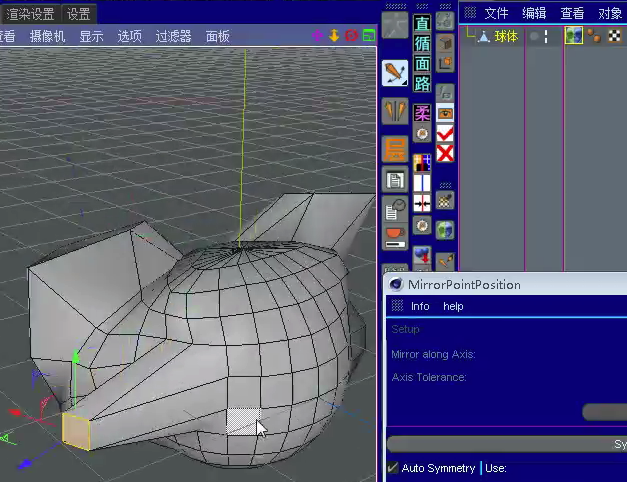Select the green-blue Phong tag on 球体

[x=574, y=36]
